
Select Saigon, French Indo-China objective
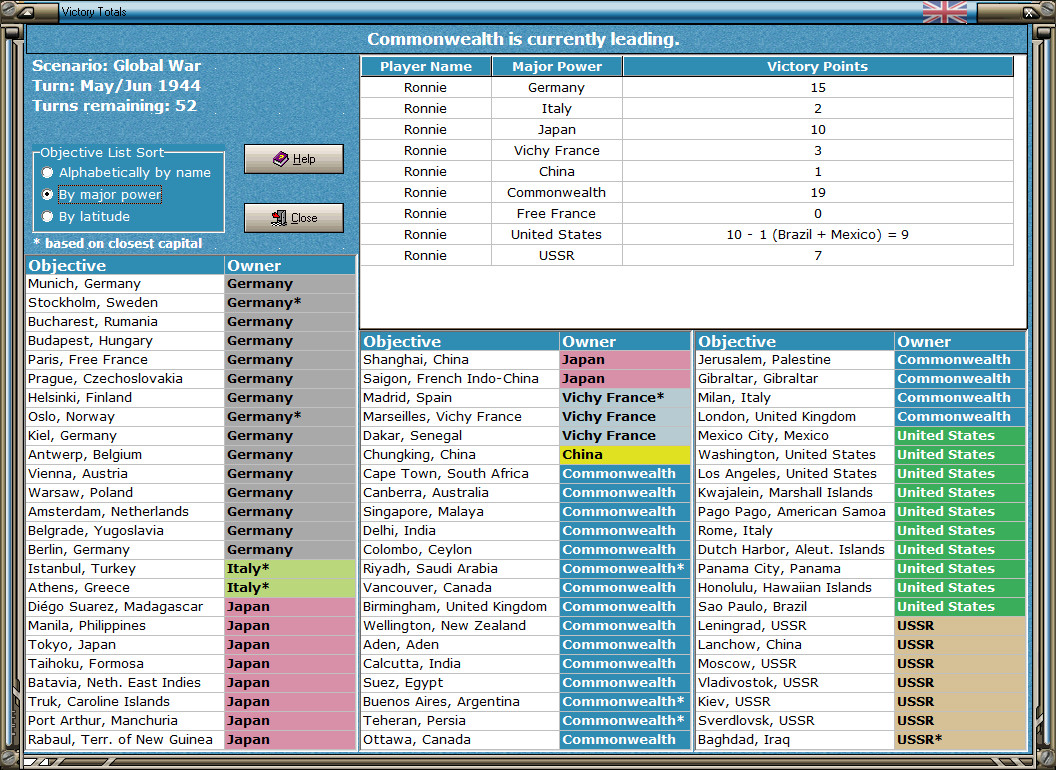tap(460, 379)
